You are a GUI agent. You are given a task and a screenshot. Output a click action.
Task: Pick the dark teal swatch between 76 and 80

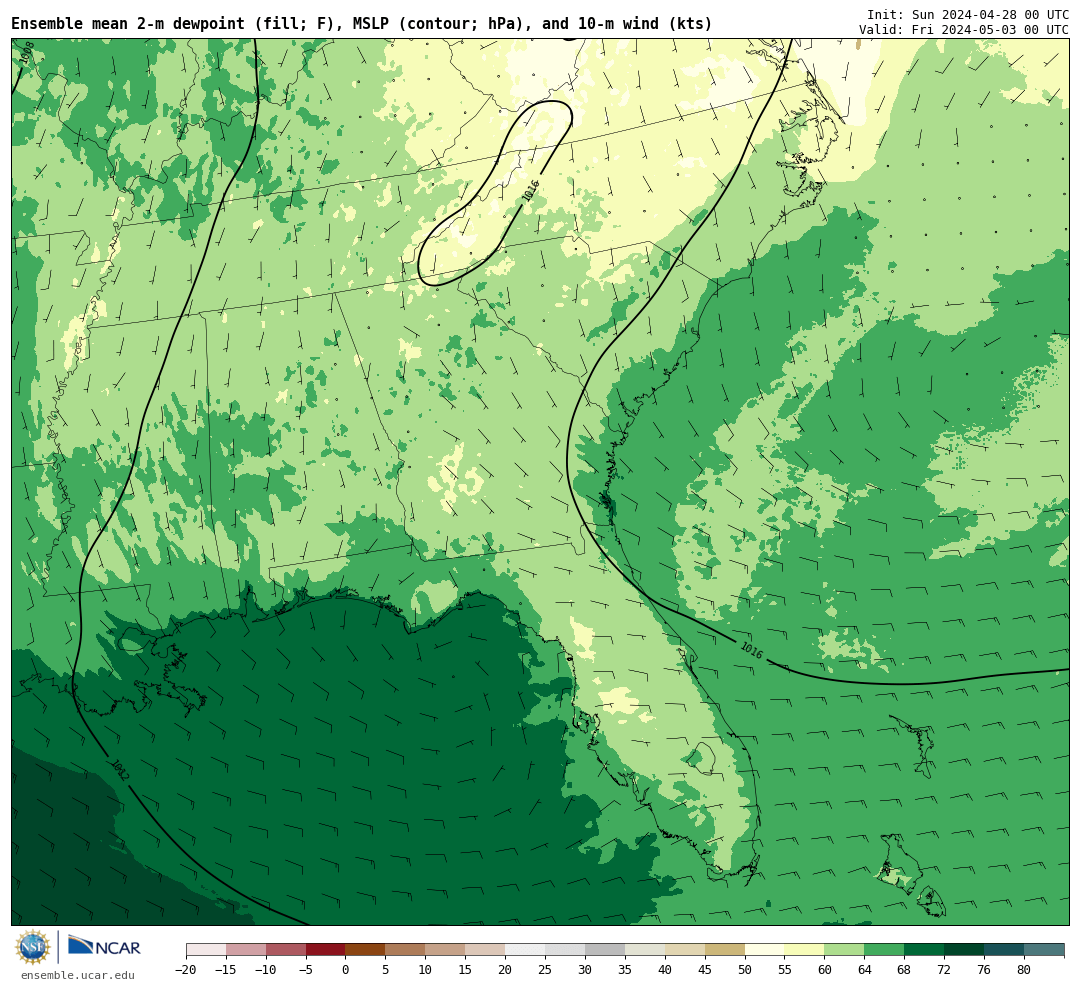1005,949
